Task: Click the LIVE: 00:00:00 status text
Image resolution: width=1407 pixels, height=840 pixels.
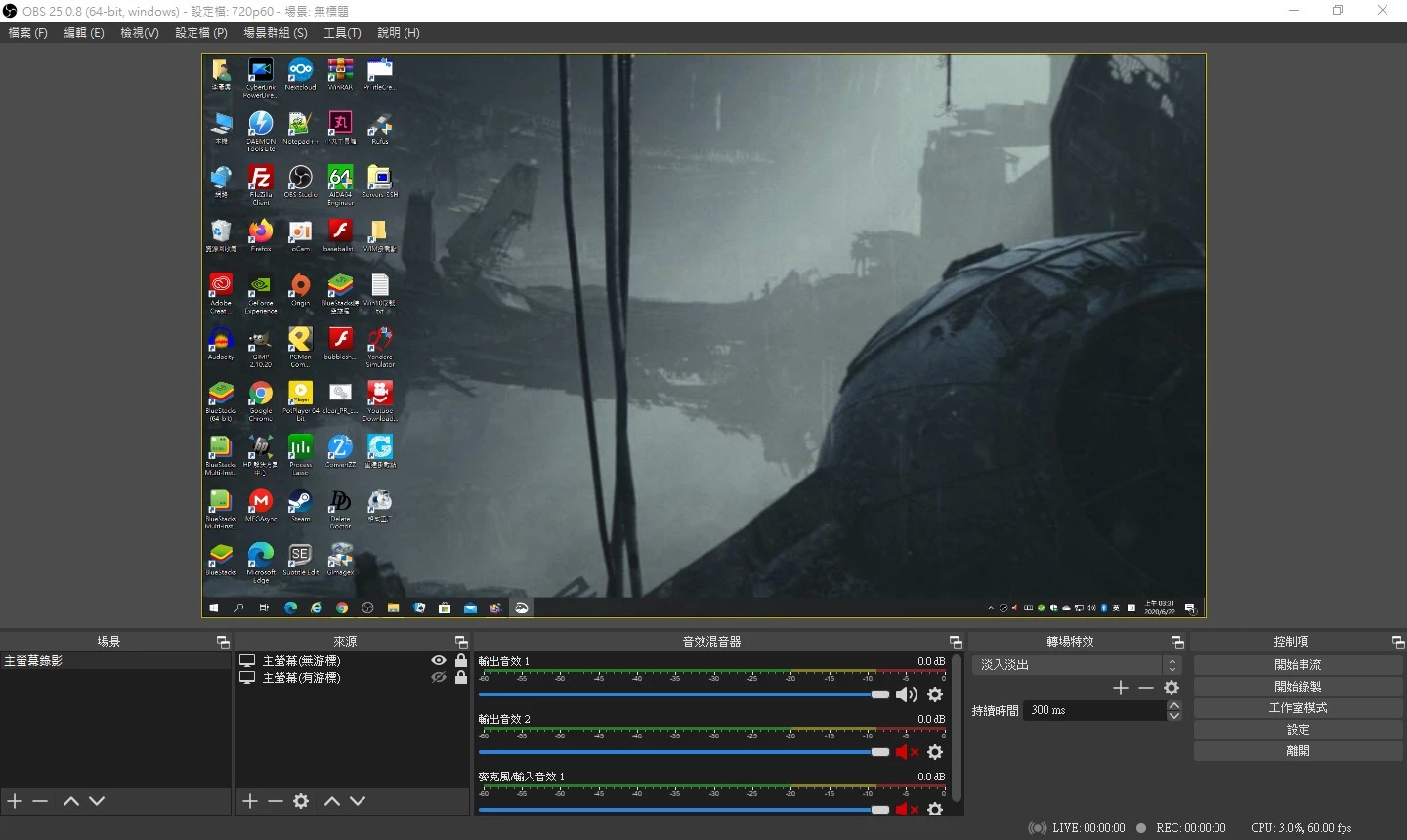Action: click(1088, 828)
